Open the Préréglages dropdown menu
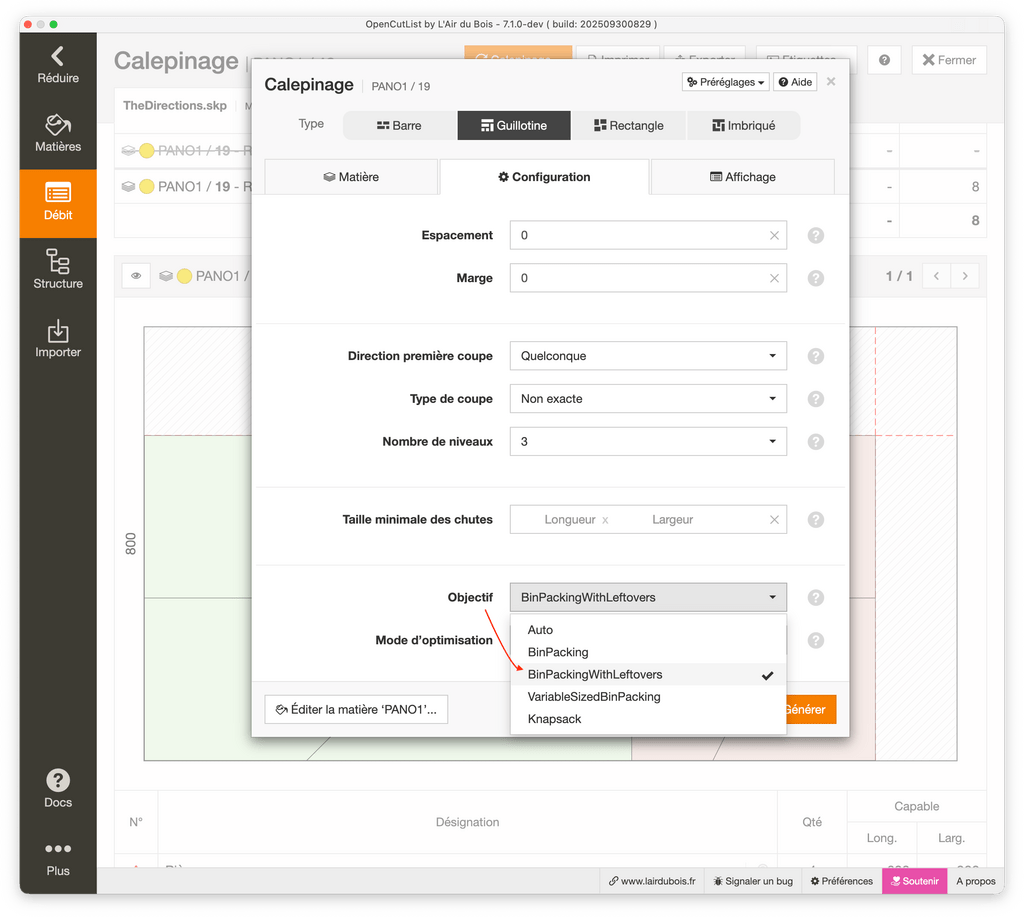This screenshot has height=917, width=1024. pos(726,82)
